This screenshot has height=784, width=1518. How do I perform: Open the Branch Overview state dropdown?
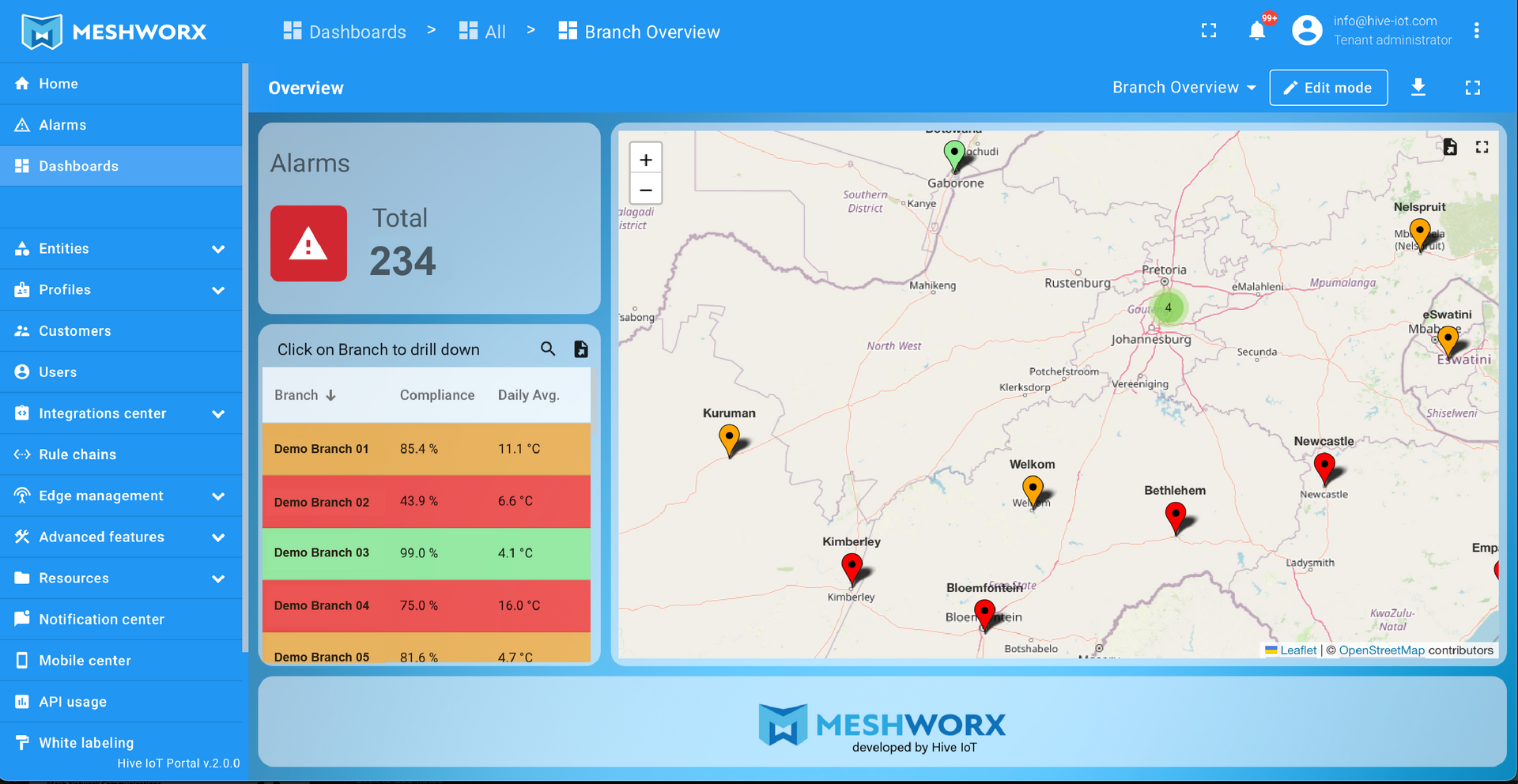1184,88
